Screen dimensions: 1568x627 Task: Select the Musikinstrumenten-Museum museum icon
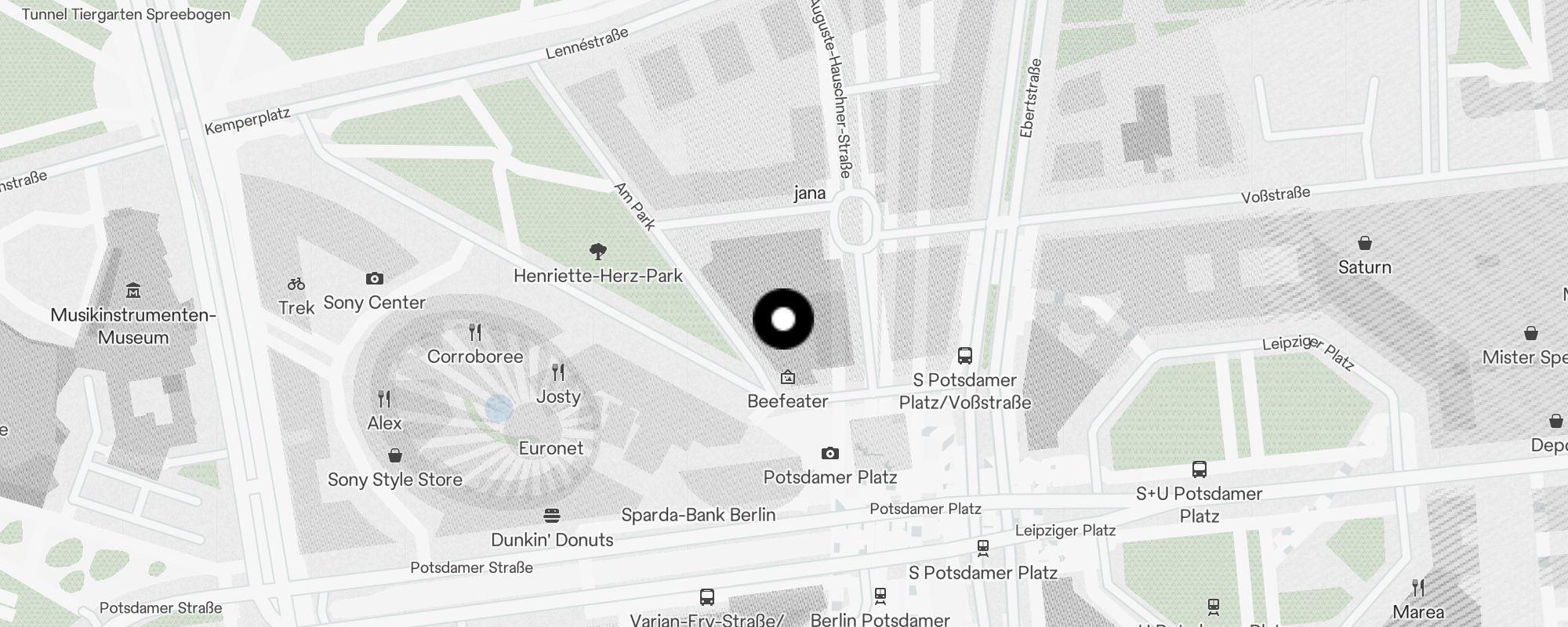tap(133, 291)
